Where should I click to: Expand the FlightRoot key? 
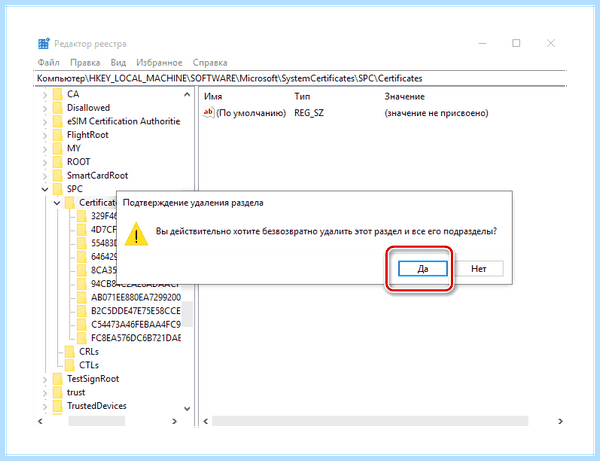coord(45,135)
